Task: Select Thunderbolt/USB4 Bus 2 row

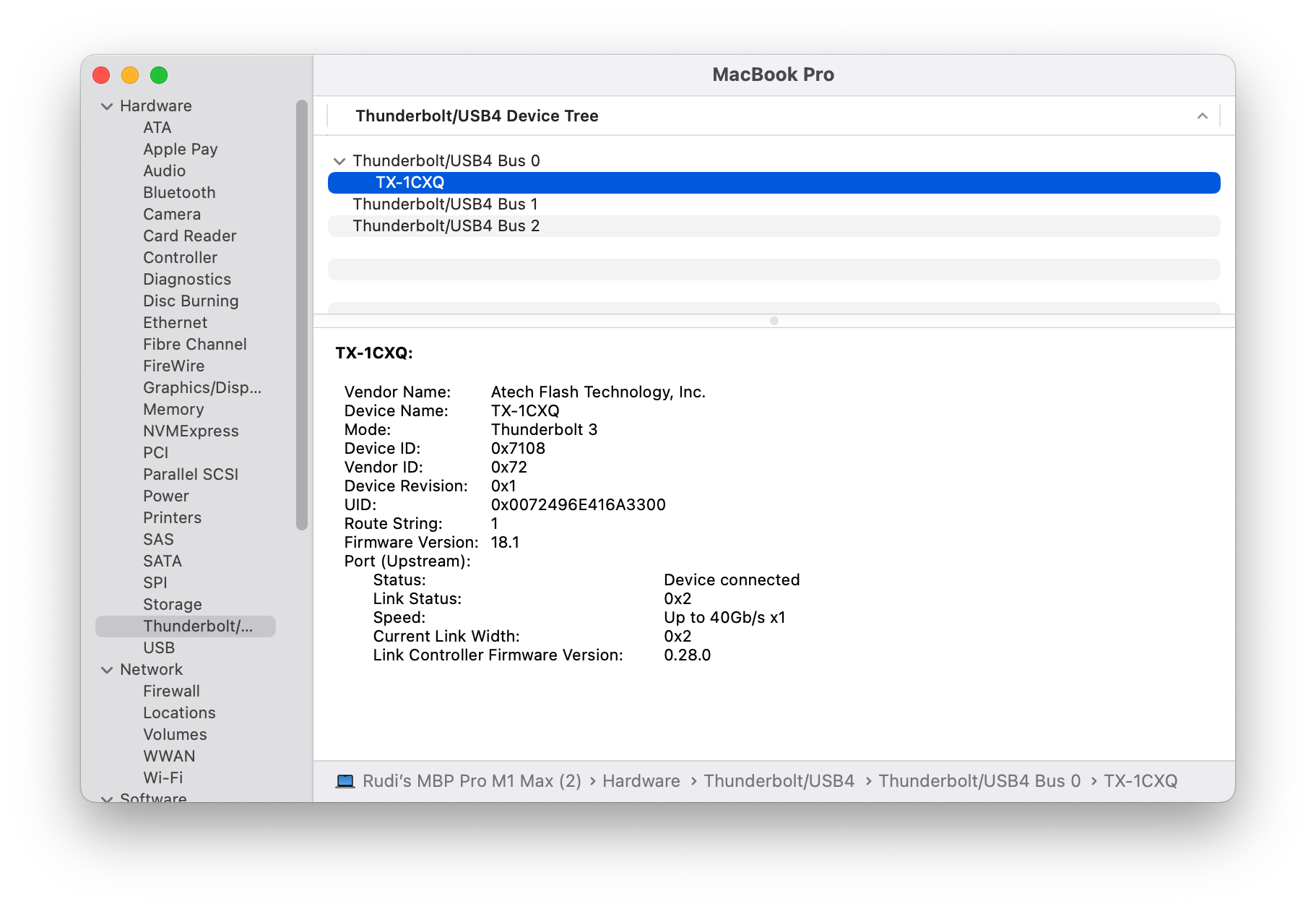Action: (x=774, y=226)
